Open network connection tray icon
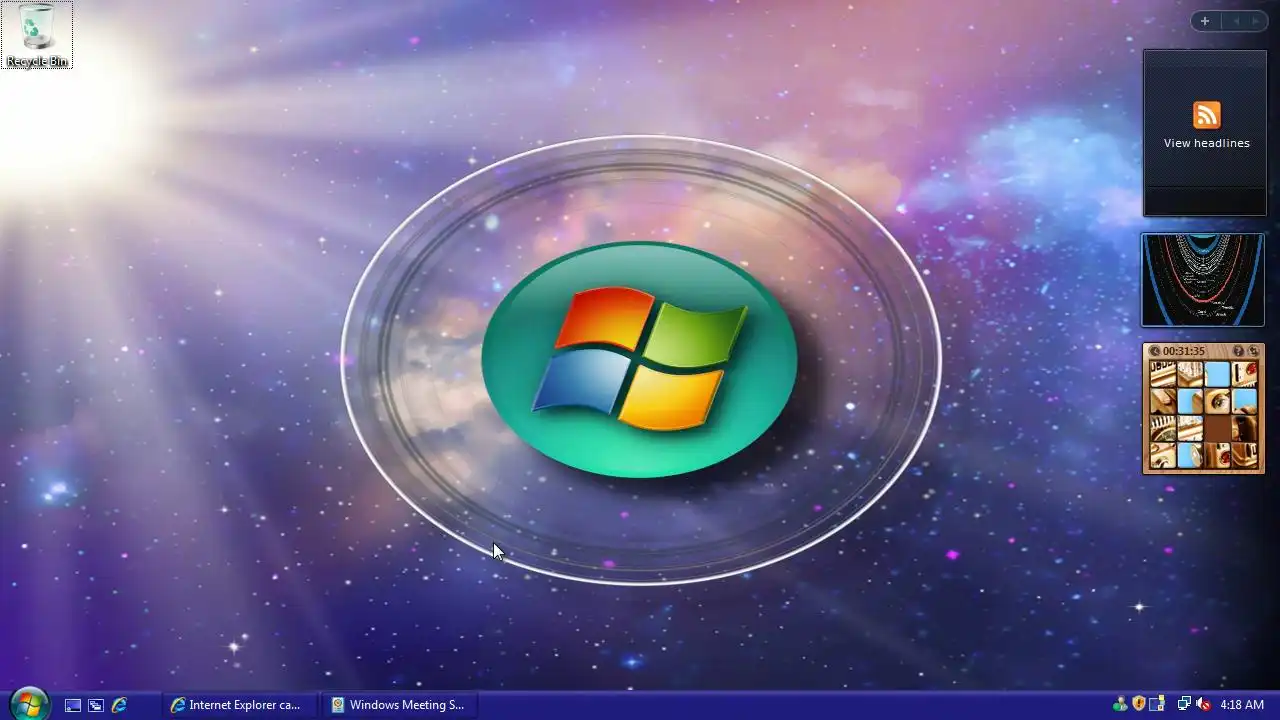Screen dimensions: 1280x720 coord(1184,705)
